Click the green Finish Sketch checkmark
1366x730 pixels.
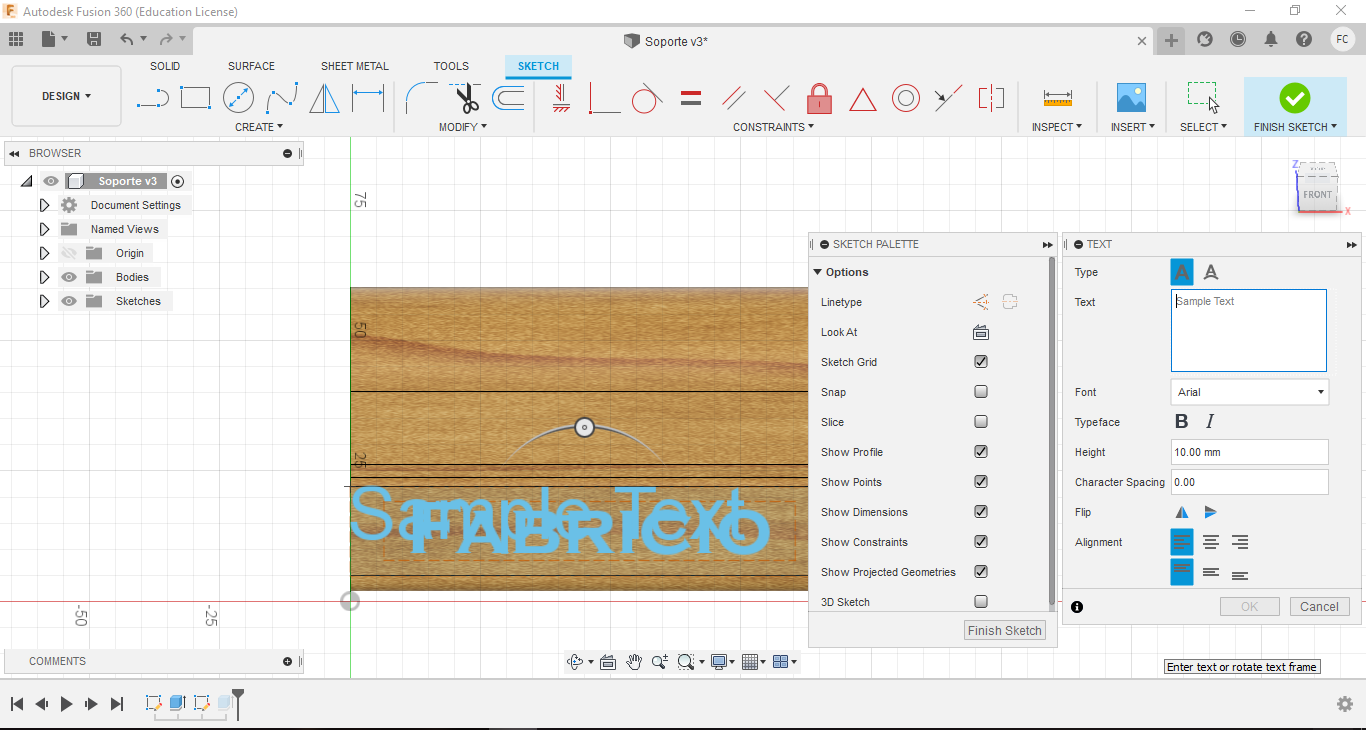coord(1294,98)
